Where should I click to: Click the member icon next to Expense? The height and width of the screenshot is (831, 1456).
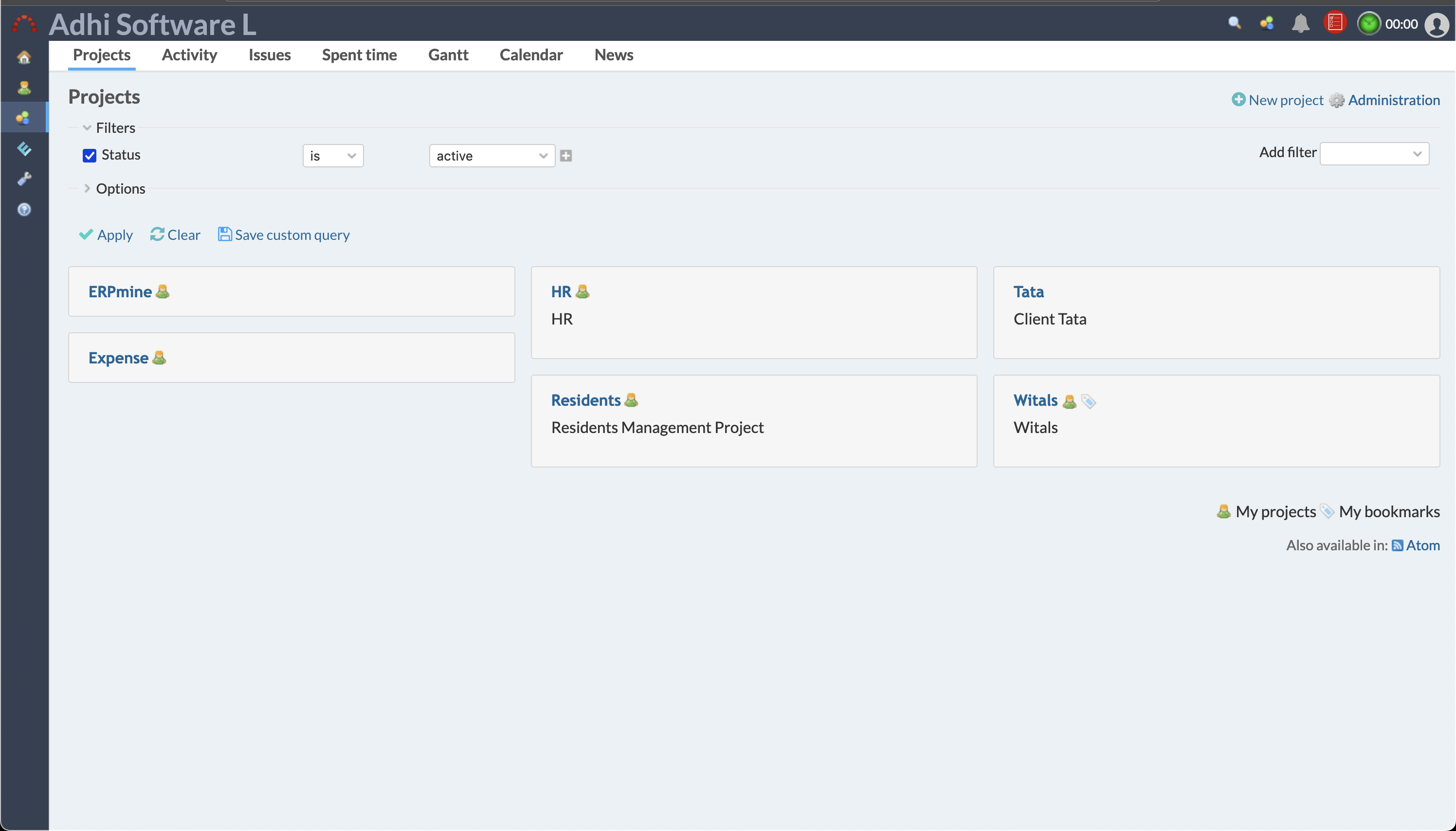[159, 358]
